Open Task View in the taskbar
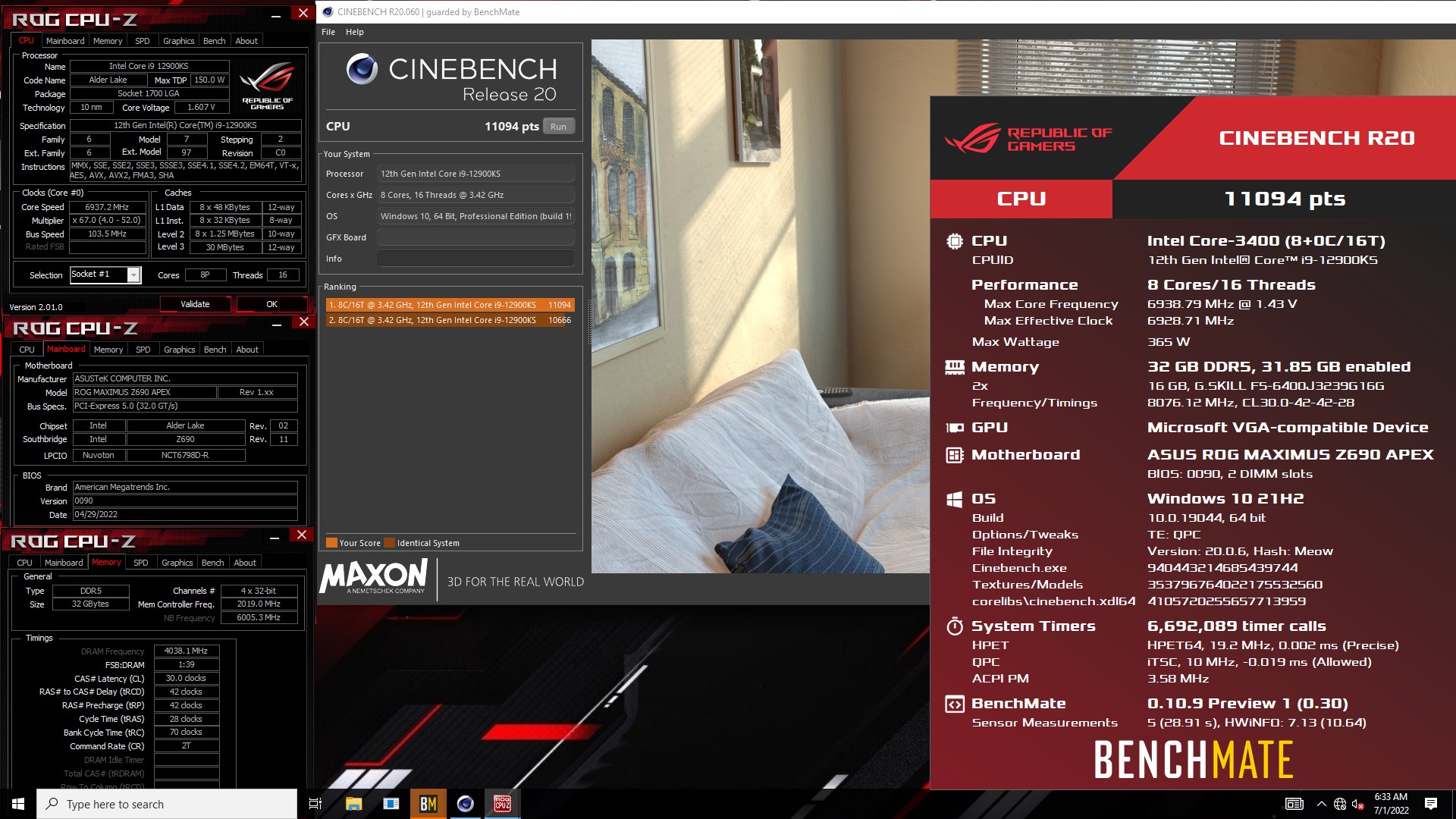The height and width of the screenshot is (819, 1456). [x=315, y=804]
